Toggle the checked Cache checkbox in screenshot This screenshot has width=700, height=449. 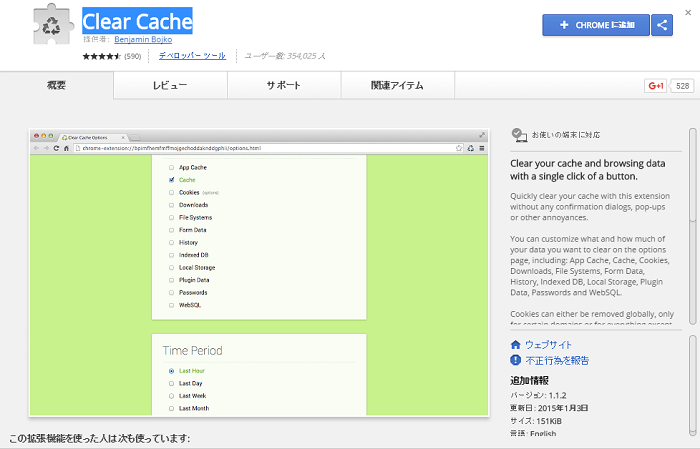pyautogui.click(x=171, y=180)
